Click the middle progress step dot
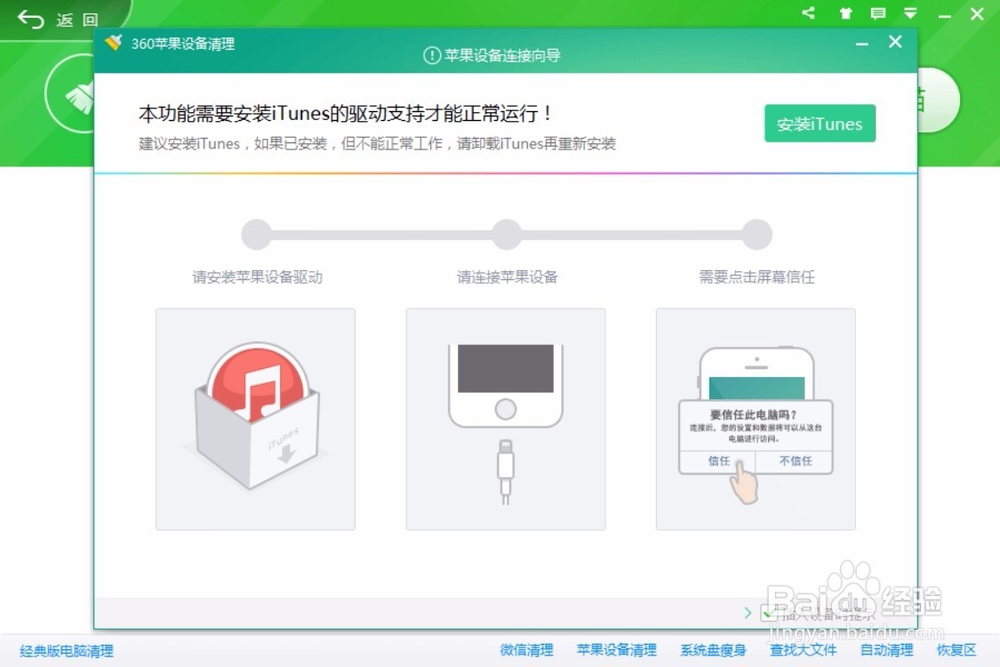This screenshot has height=667, width=1000. [x=506, y=233]
